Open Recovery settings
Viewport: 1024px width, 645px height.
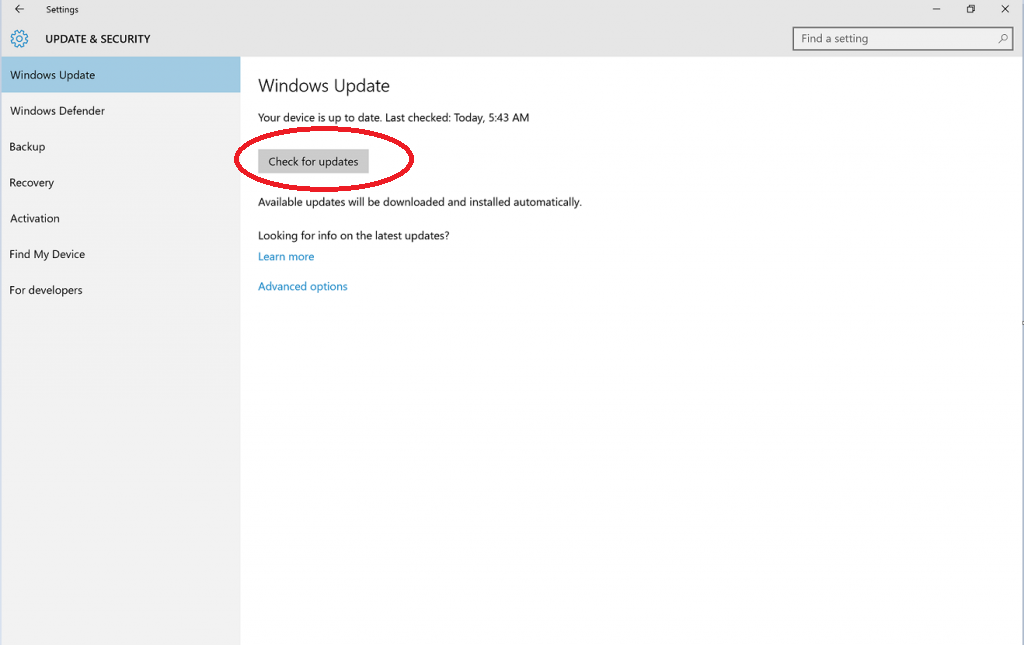(x=32, y=183)
